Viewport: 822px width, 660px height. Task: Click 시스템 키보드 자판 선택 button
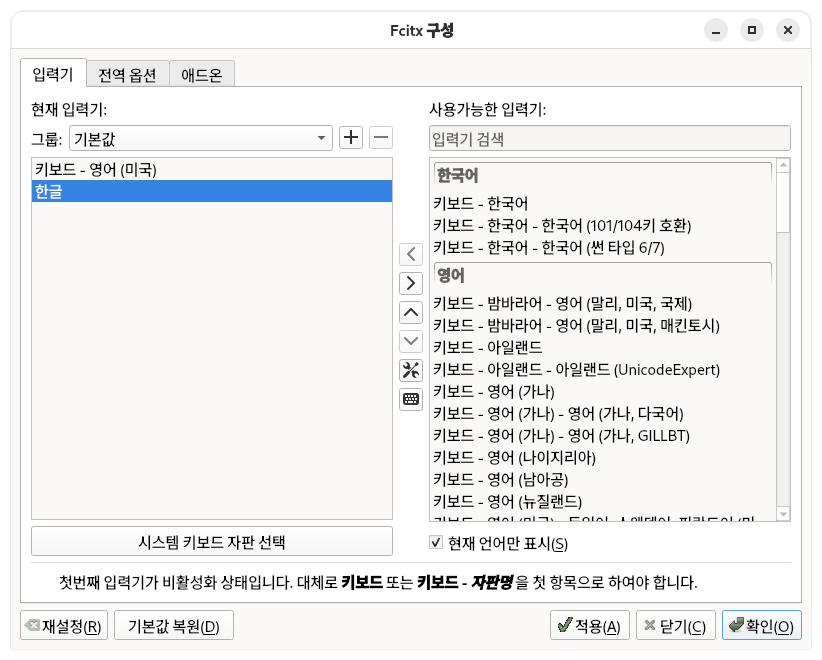pyautogui.click(x=212, y=542)
